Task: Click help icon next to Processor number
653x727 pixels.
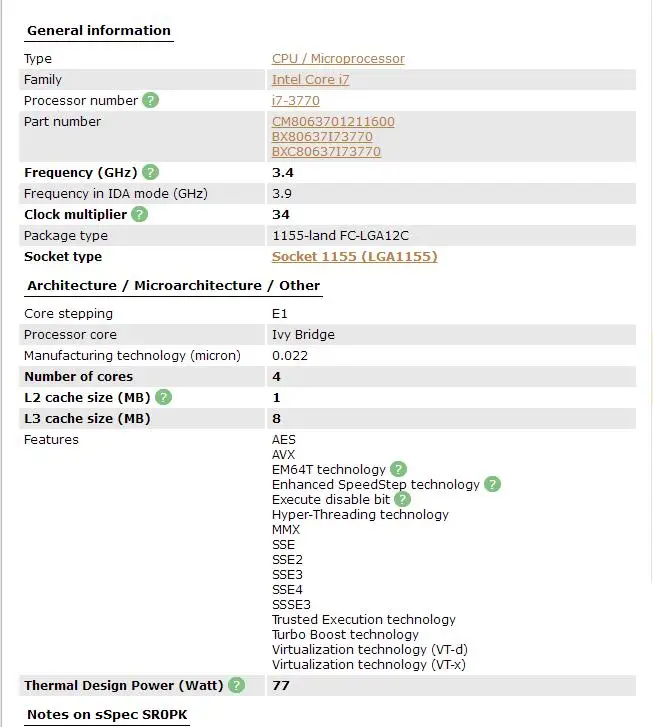Action: (150, 100)
